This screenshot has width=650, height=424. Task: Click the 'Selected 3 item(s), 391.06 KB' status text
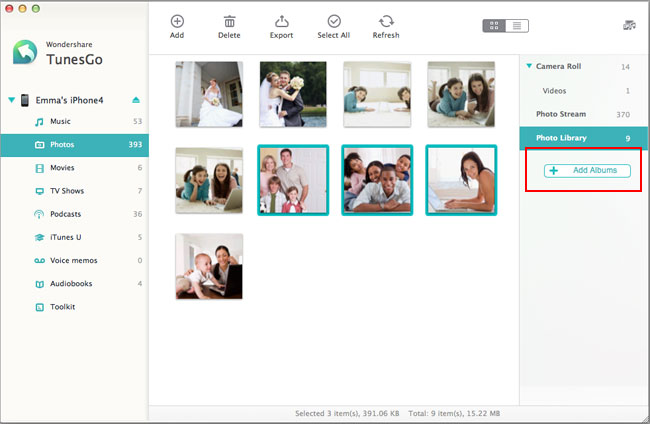click(347, 413)
